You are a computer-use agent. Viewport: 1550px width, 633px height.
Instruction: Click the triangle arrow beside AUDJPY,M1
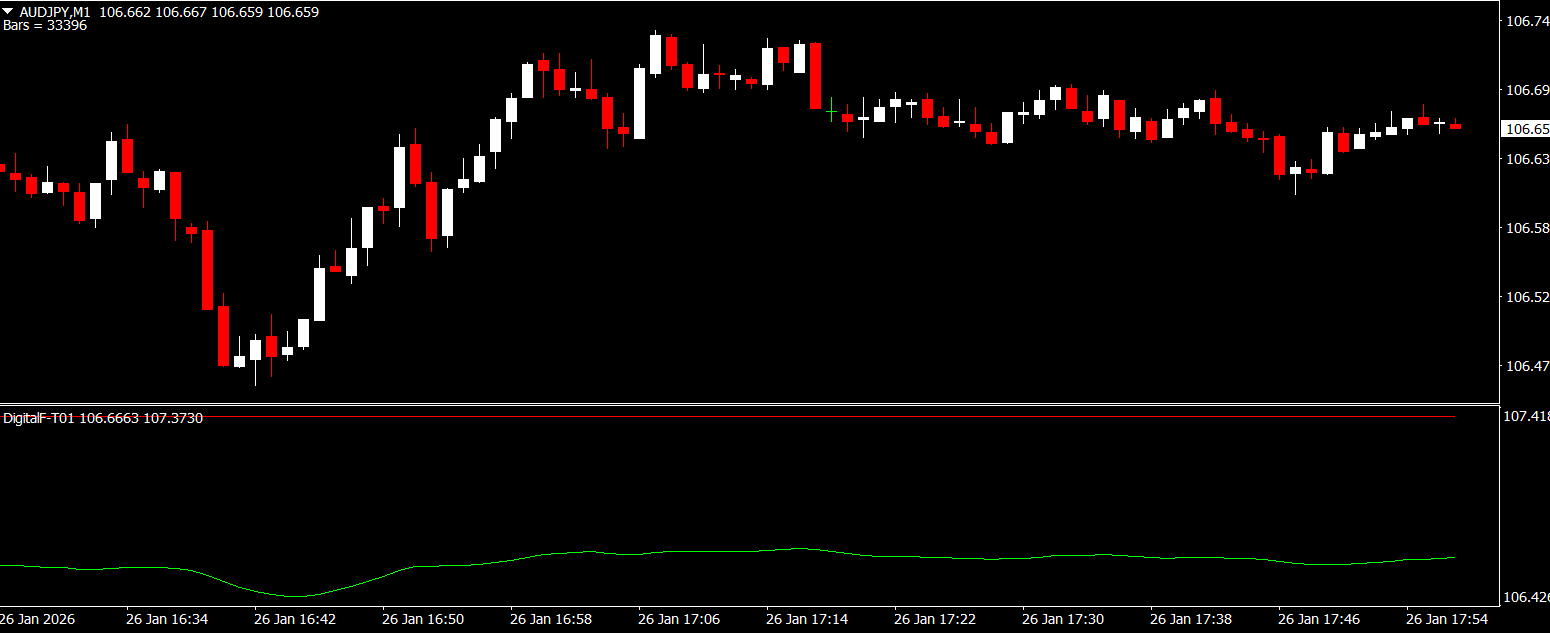[x=8, y=12]
